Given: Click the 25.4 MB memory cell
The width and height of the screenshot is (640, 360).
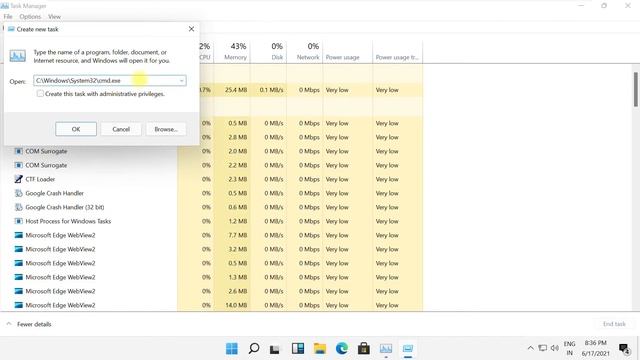Looking at the screenshot, I should pyautogui.click(x=232, y=90).
